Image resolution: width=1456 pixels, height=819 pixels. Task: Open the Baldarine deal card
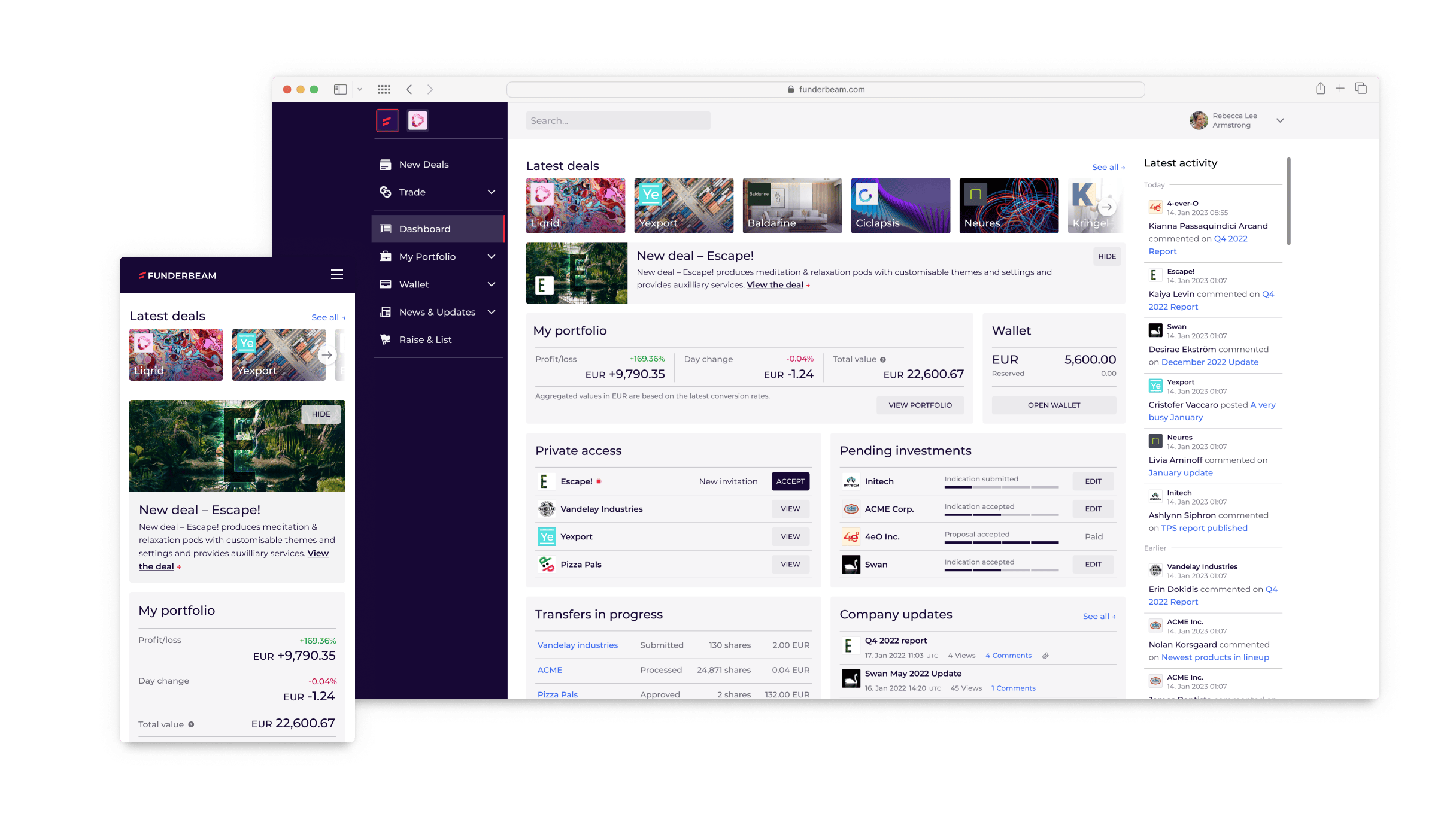(792, 205)
